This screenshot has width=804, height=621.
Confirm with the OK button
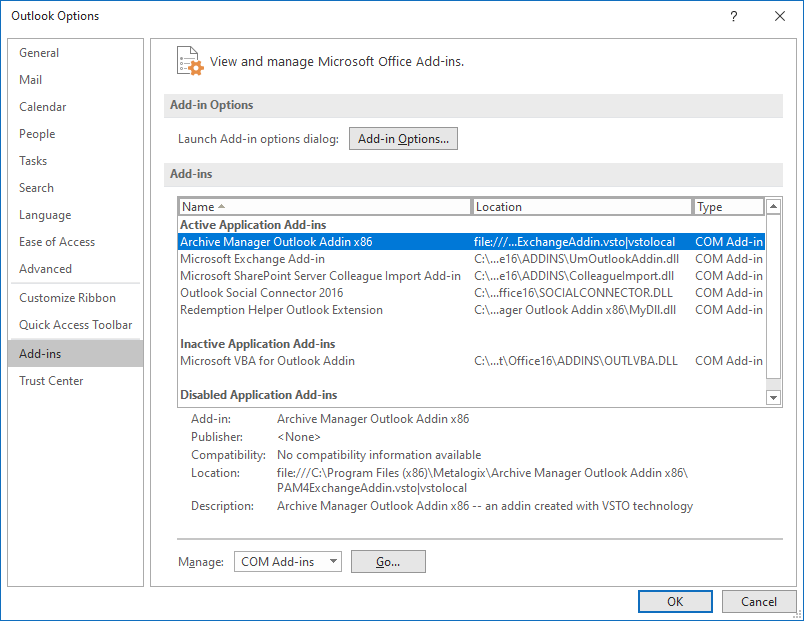tap(675, 601)
